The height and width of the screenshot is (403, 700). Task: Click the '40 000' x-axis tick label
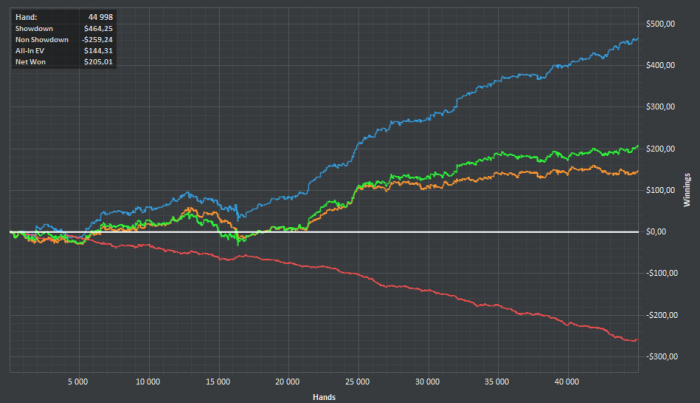point(567,382)
